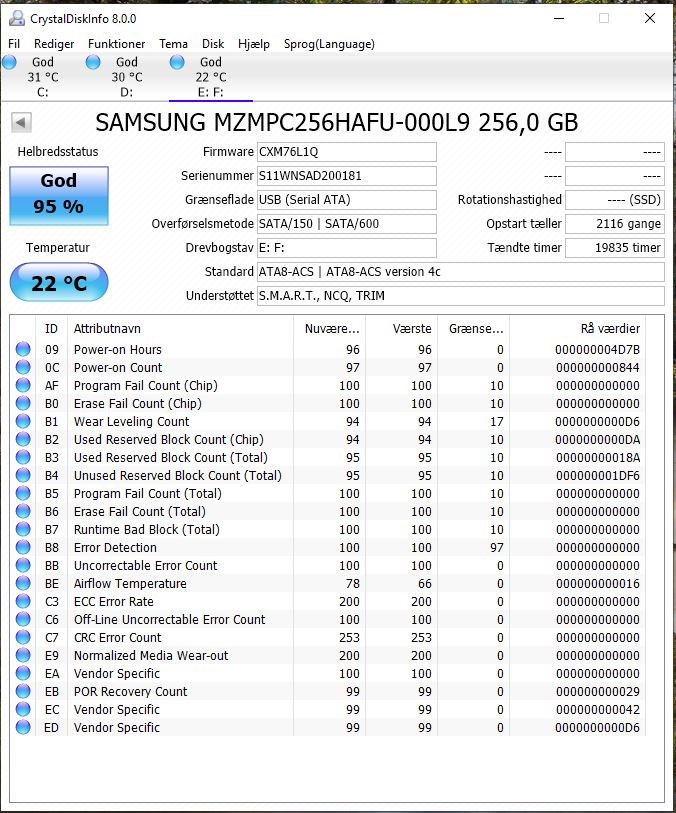Click the Drevbogstav field E: F:

pos(347,248)
